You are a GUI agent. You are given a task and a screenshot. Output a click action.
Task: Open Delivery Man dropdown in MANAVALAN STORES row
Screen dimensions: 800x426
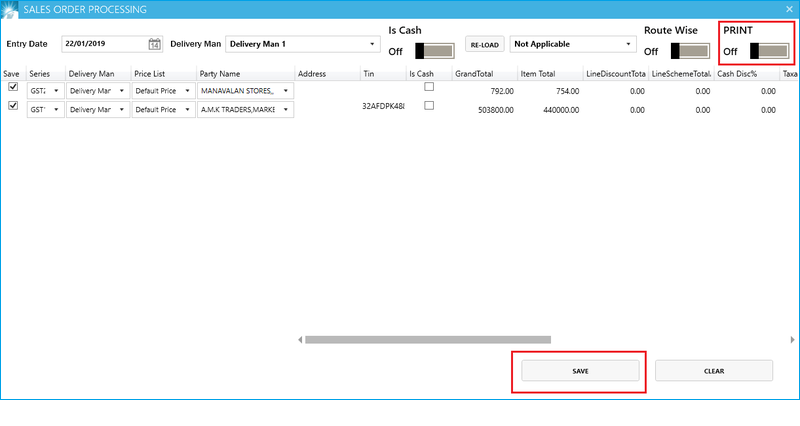(x=98, y=91)
